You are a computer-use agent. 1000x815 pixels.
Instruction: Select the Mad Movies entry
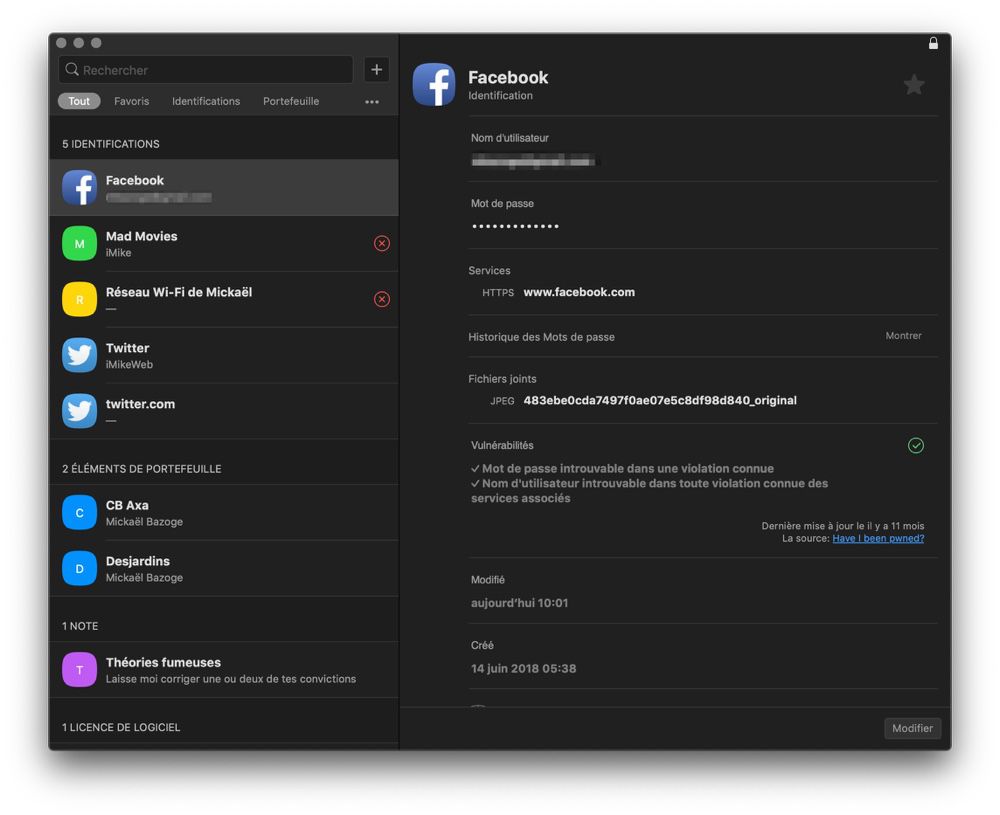(224, 244)
